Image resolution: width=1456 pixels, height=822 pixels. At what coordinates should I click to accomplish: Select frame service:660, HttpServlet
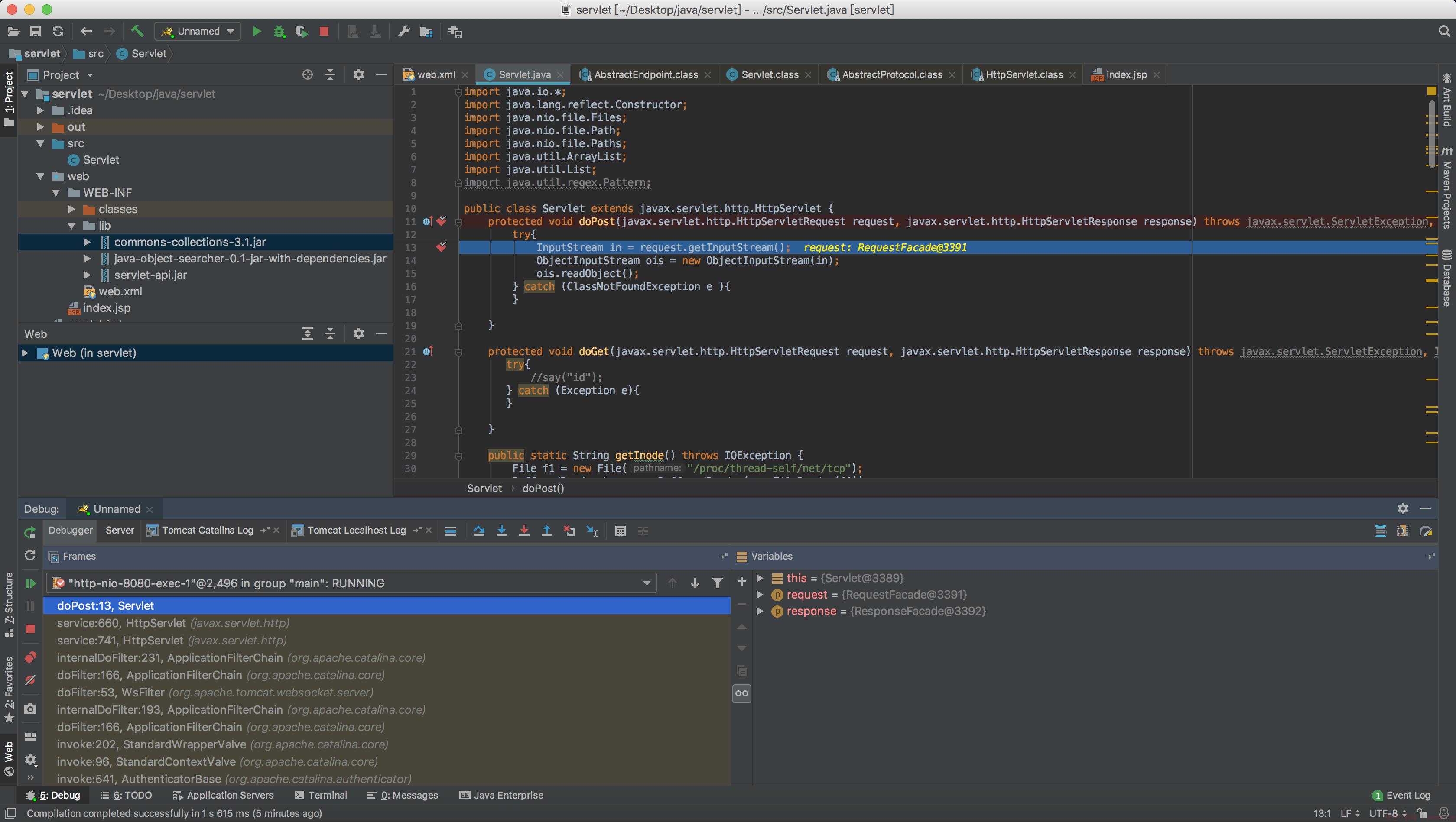click(x=387, y=623)
